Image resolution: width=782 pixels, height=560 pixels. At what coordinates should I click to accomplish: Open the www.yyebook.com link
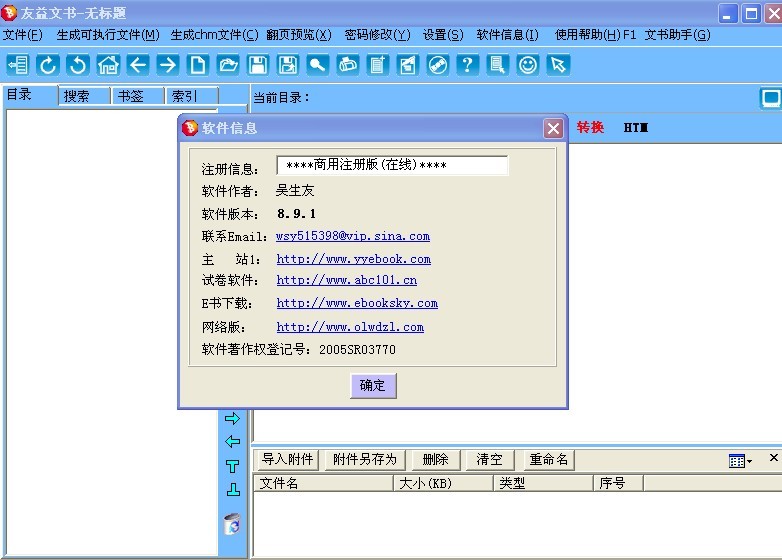click(353, 259)
